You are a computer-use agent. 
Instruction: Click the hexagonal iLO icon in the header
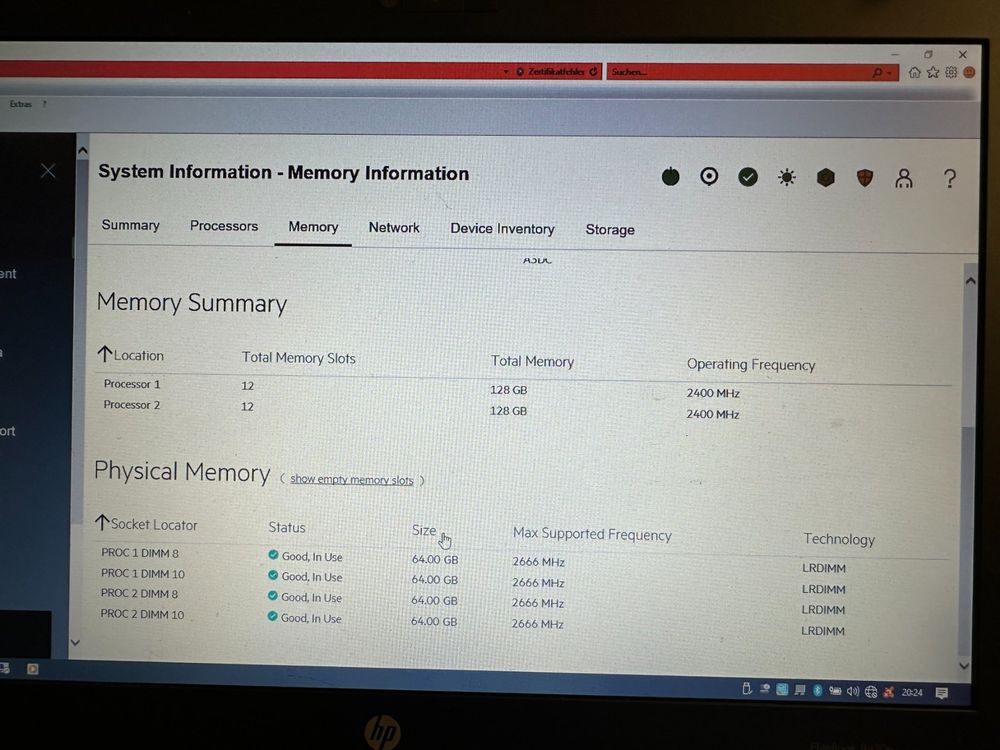(825, 177)
